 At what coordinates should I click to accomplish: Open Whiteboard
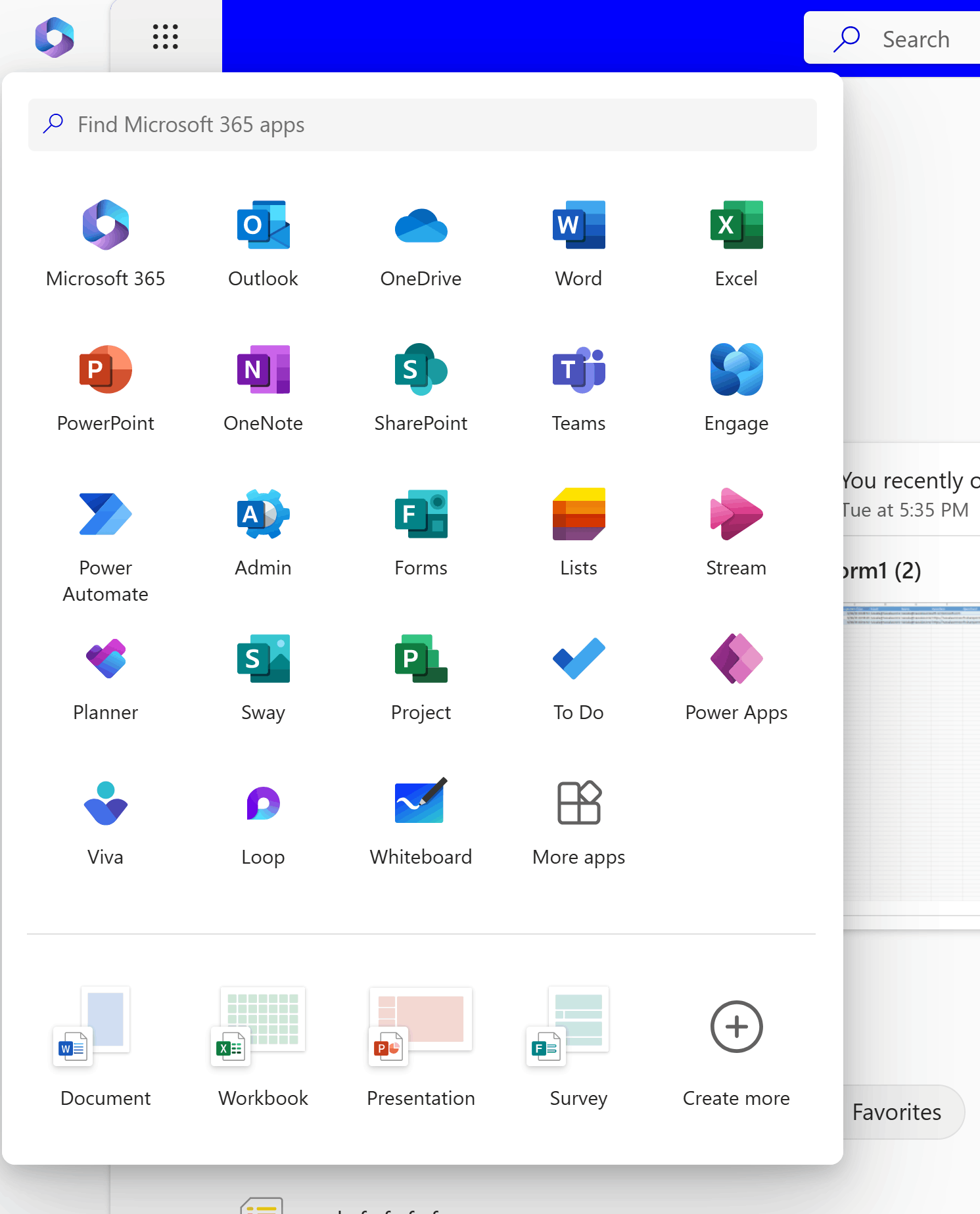click(x=421, y=822)
